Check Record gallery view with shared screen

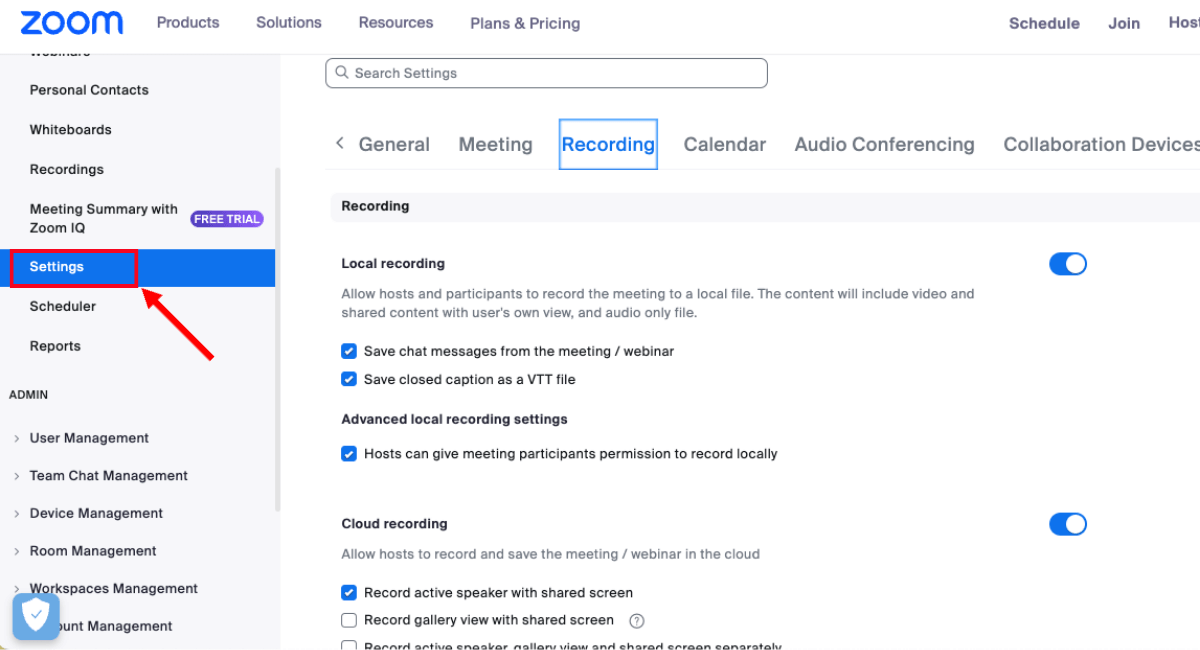click(x=349, y=620)
